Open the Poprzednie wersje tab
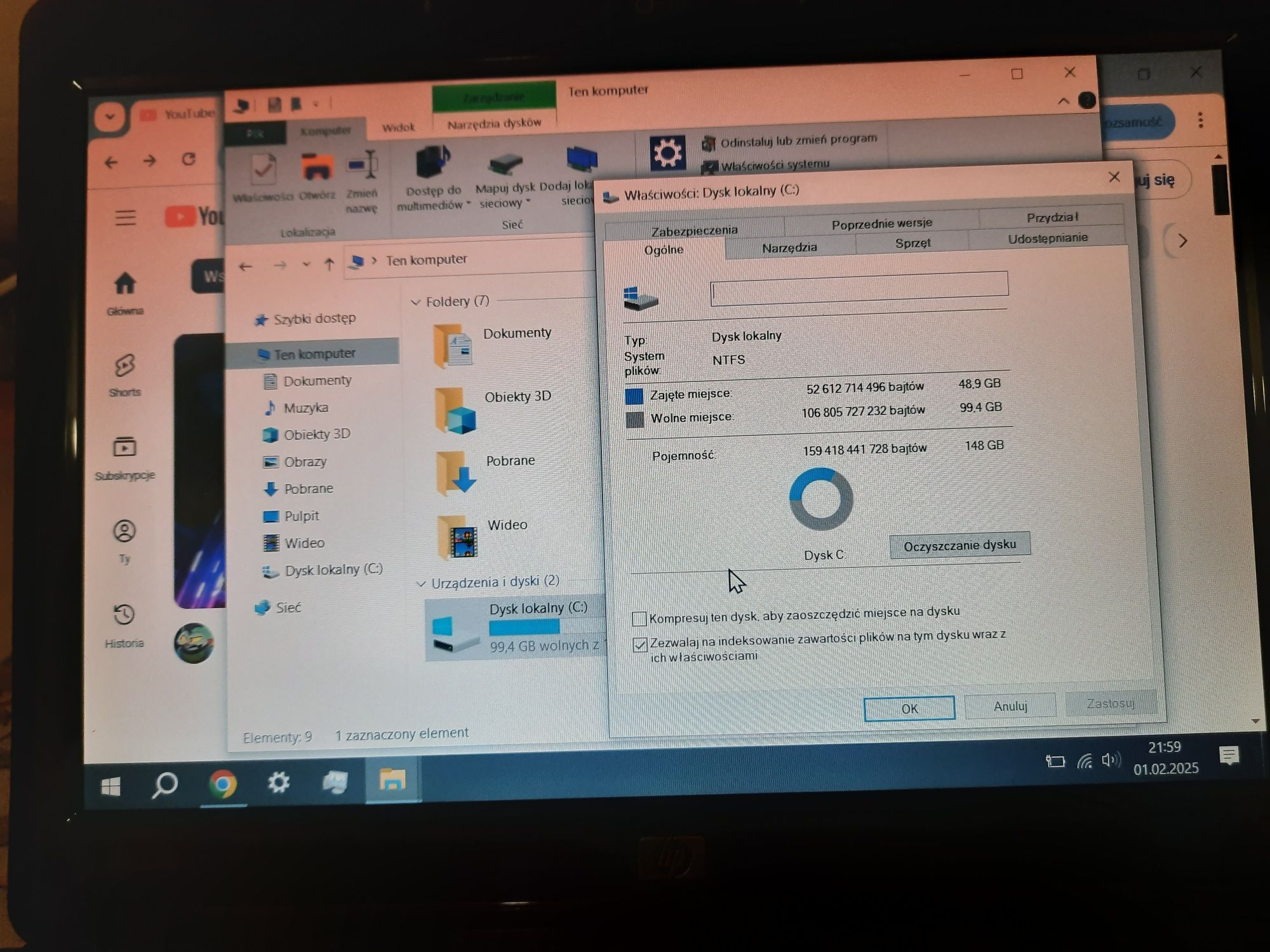Image resolution: width=1270 pixels, height=952 pixels. pyautogui.click(x=881, y=223)
